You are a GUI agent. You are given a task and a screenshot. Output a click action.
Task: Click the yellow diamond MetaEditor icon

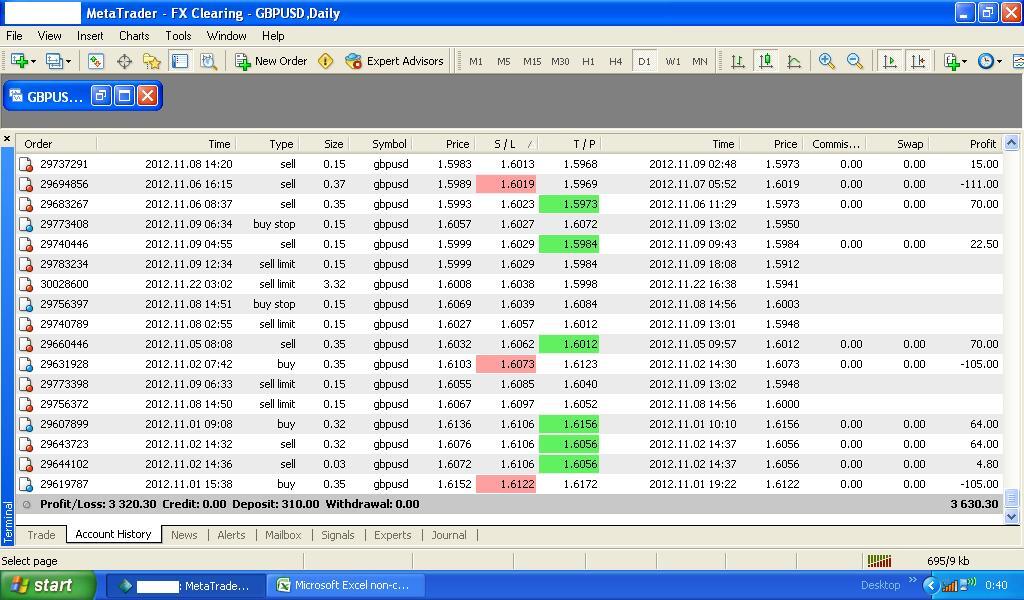[325, 61]
